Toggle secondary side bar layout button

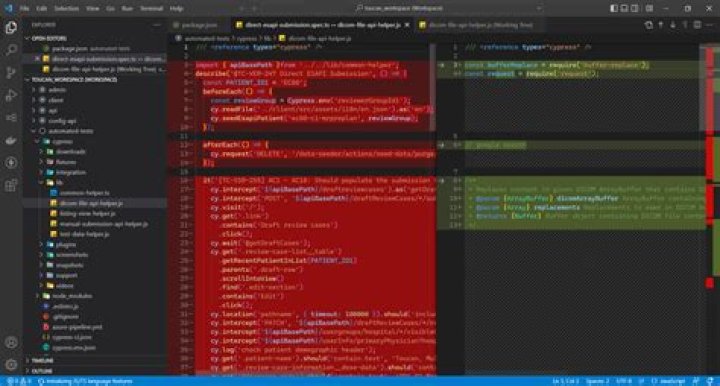pyautogui.click(x=635, y=8)
